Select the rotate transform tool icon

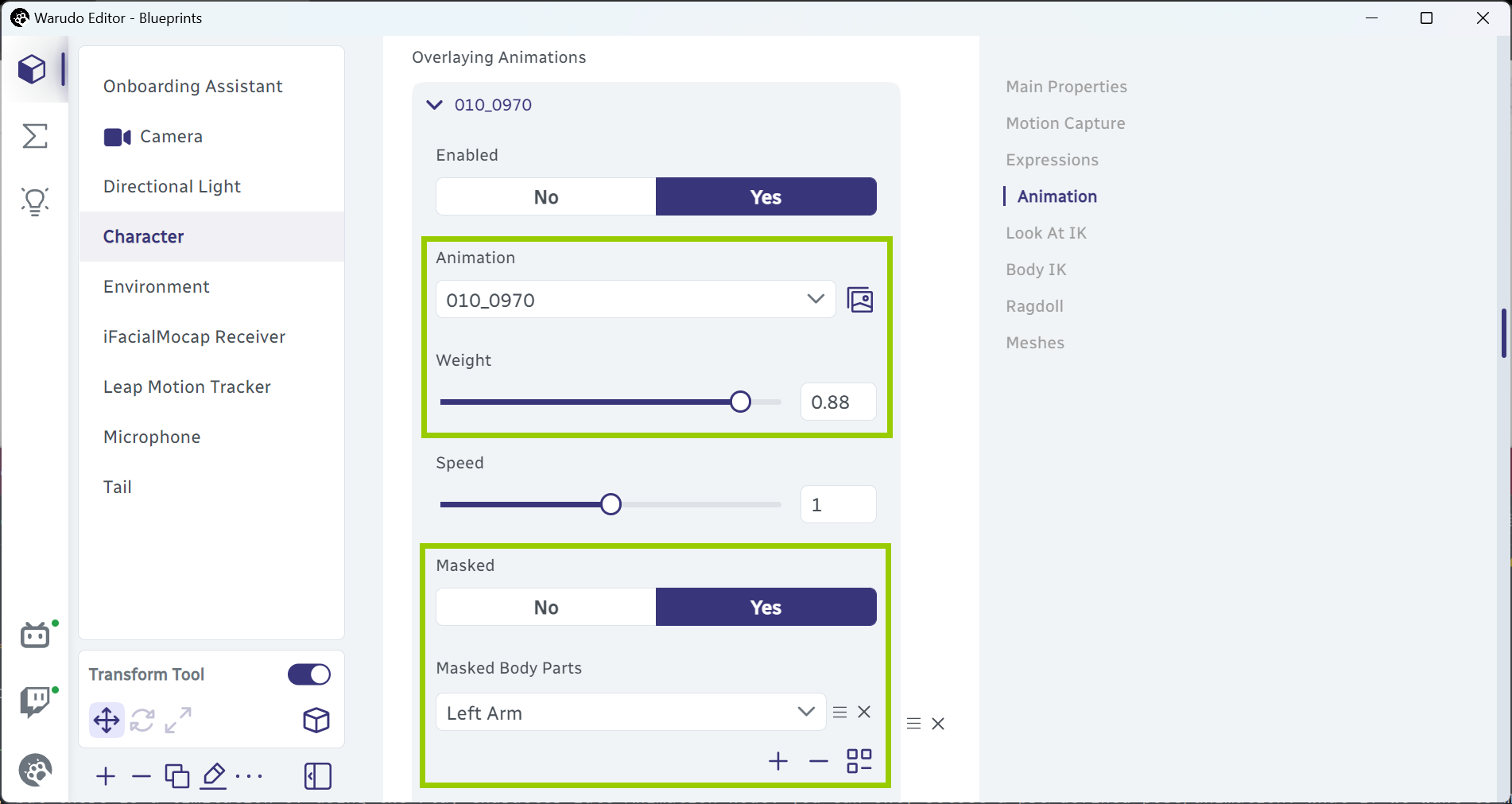(142, 720)
